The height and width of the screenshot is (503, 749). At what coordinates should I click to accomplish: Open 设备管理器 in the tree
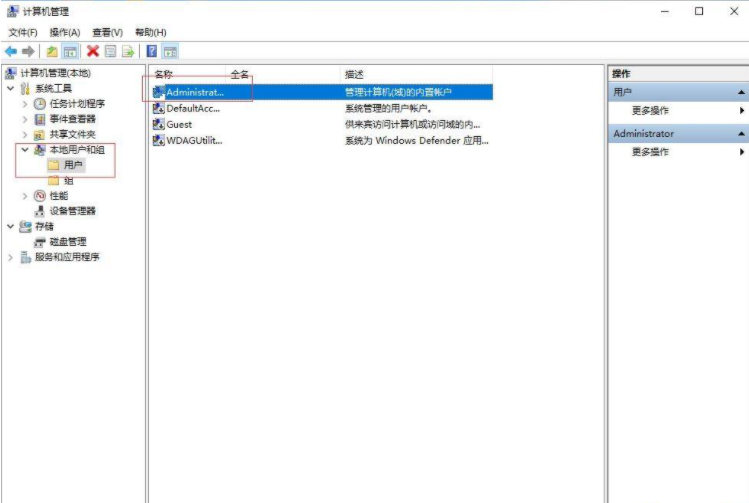pos(72,211)
